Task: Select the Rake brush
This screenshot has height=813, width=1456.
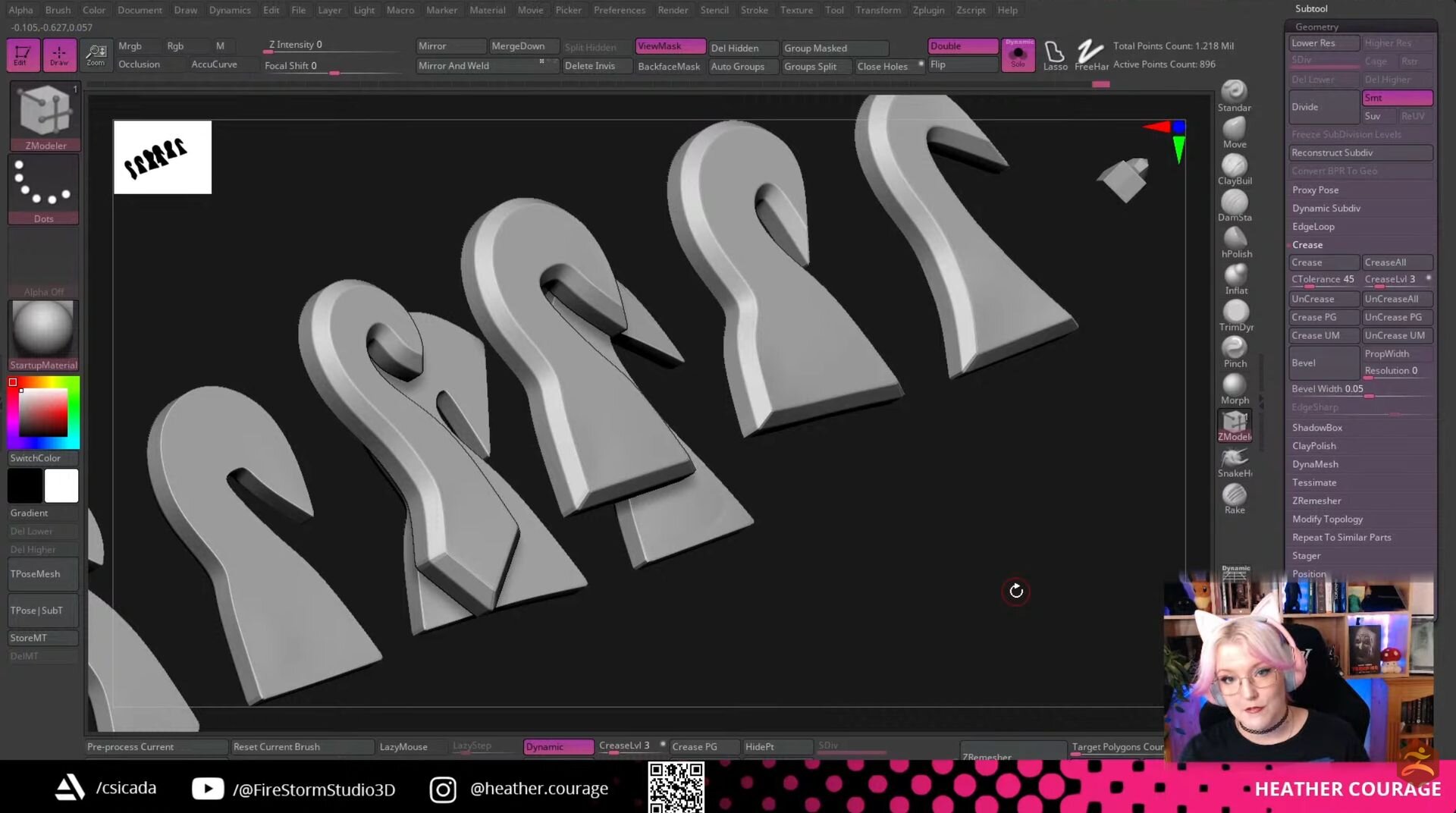Action: 1235,498
